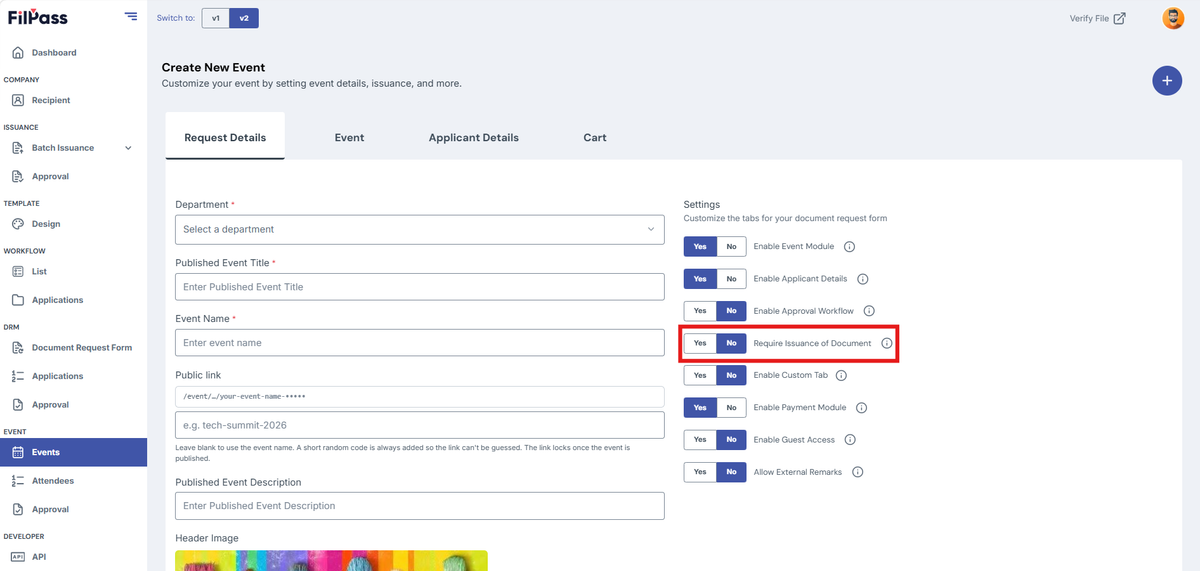Click the Published Event Description field
The width and height of the screenshot is (1200, 571).
coord(420,506)
